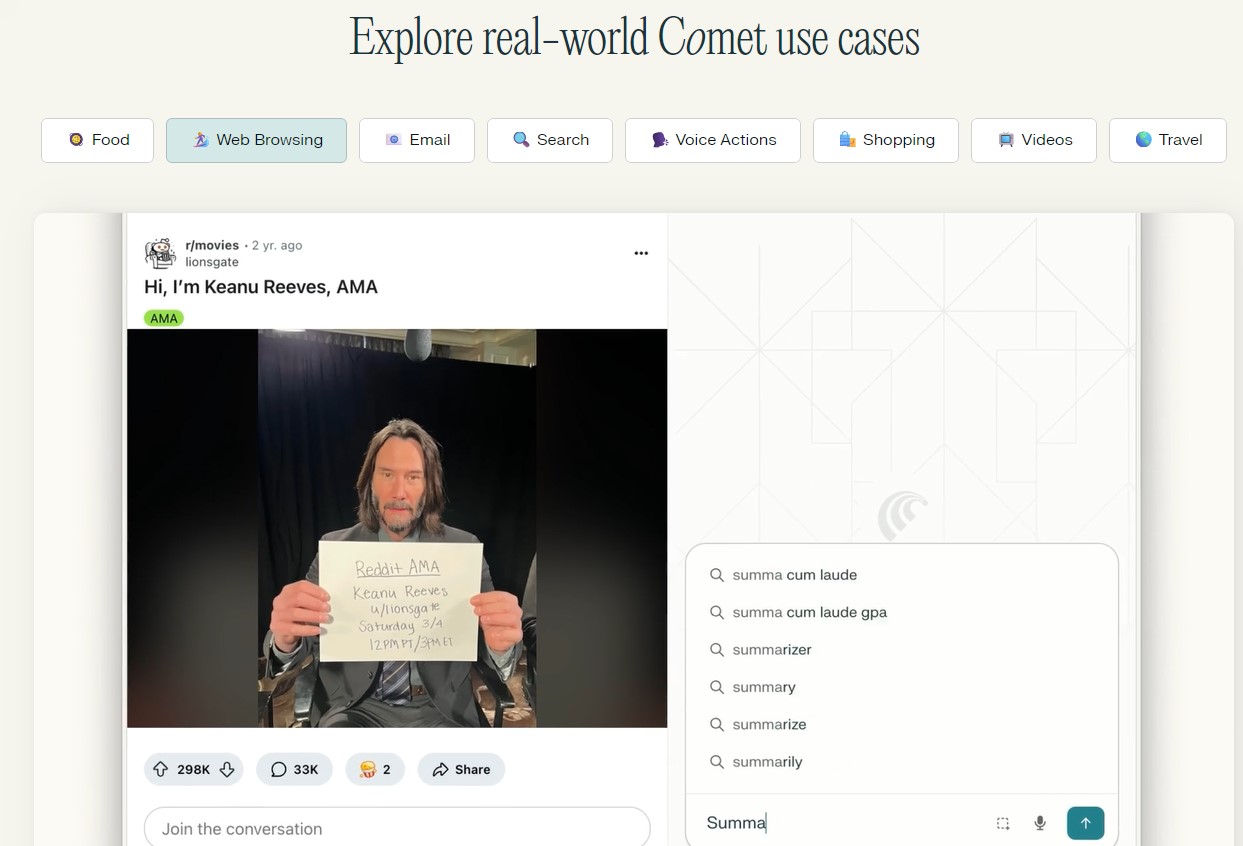This screenshot has height=846, width=1243.
Task: Submit the prompt with the arrow button
Action: tap(1086, 823)
